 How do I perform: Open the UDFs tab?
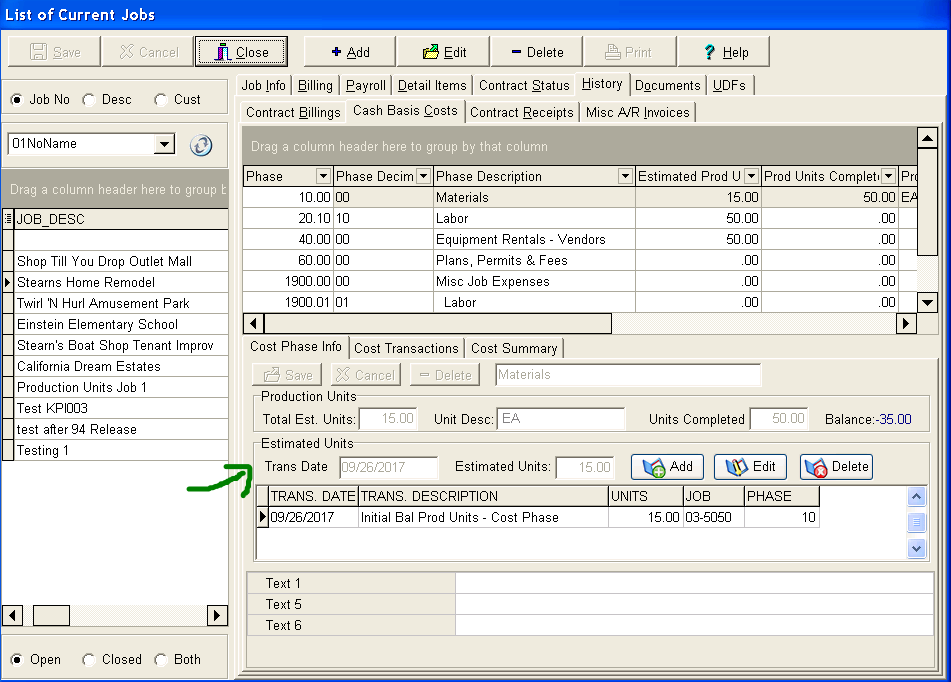[x=730, y=86]
